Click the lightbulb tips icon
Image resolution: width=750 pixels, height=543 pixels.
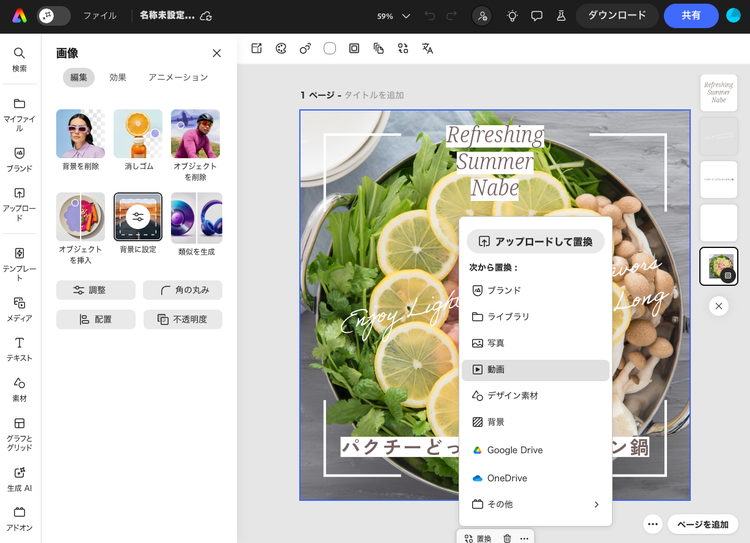512,16
